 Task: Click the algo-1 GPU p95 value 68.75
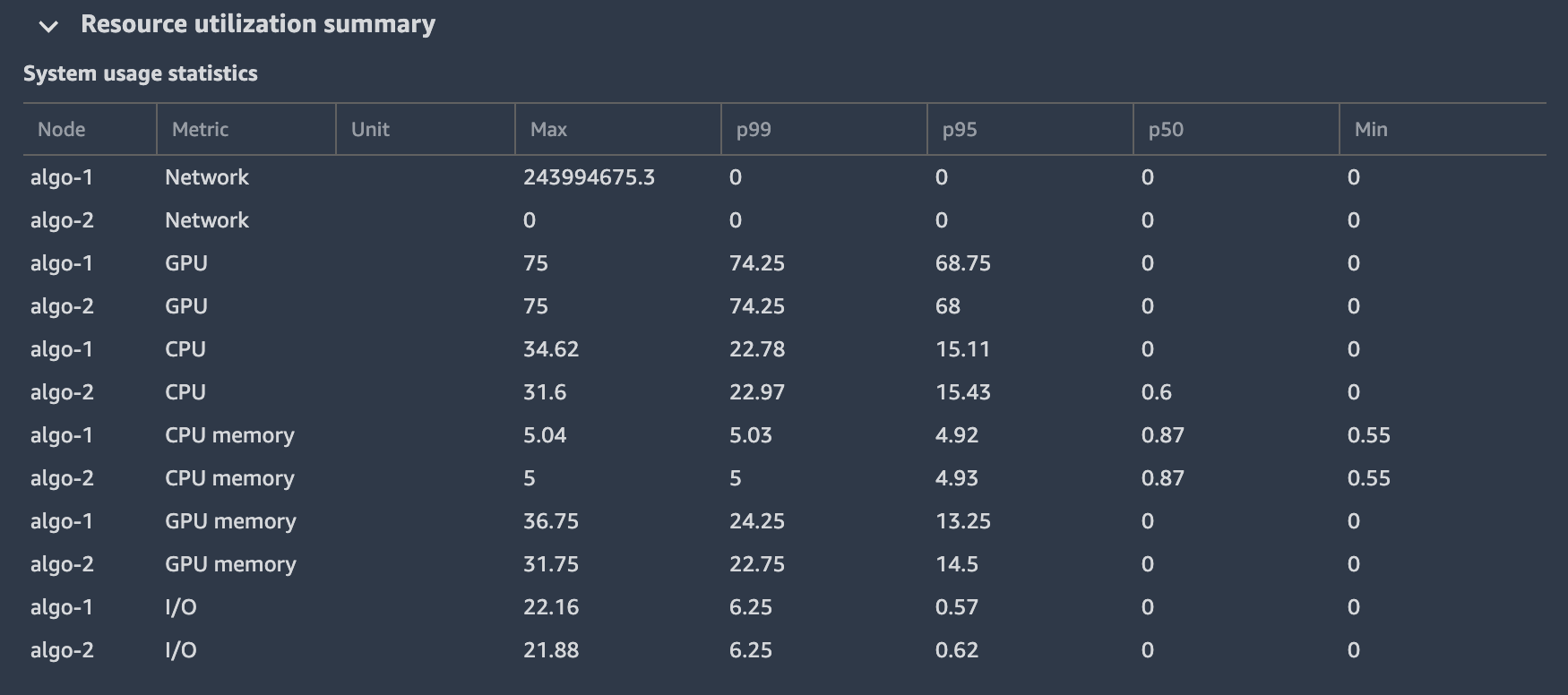(963, 263)
